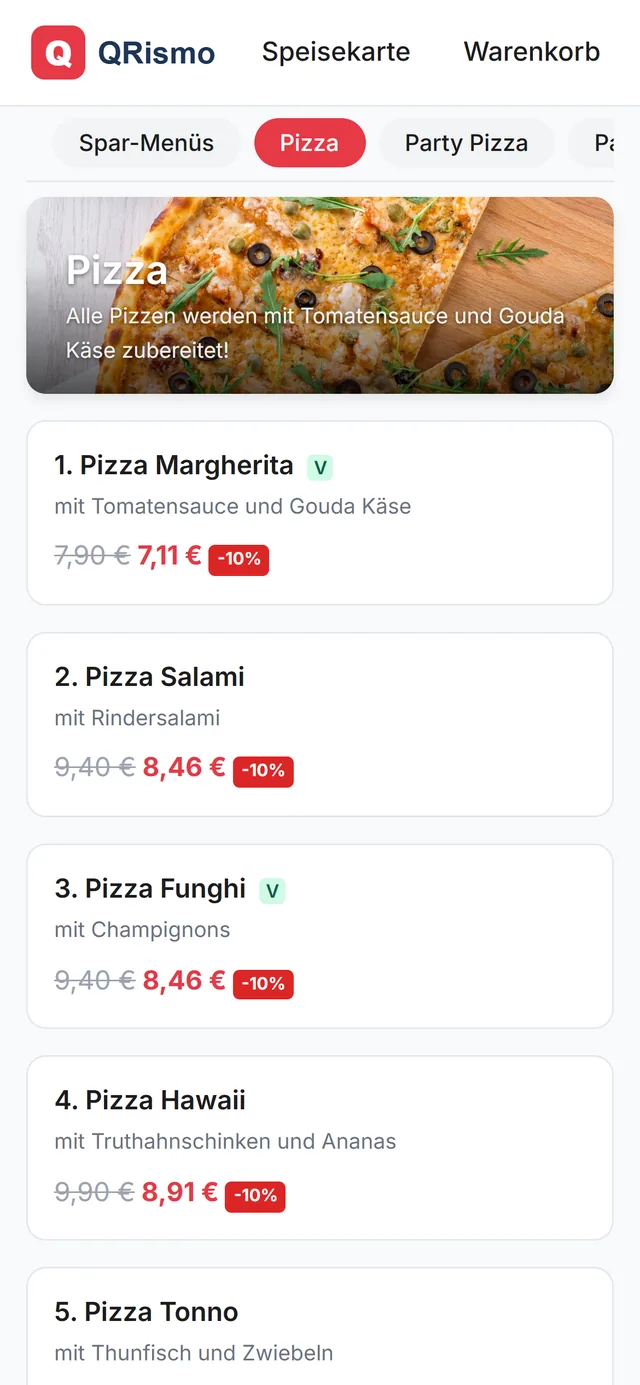
Task: Select the partially visible category after Party Pizza
Action: coord(593,143)
